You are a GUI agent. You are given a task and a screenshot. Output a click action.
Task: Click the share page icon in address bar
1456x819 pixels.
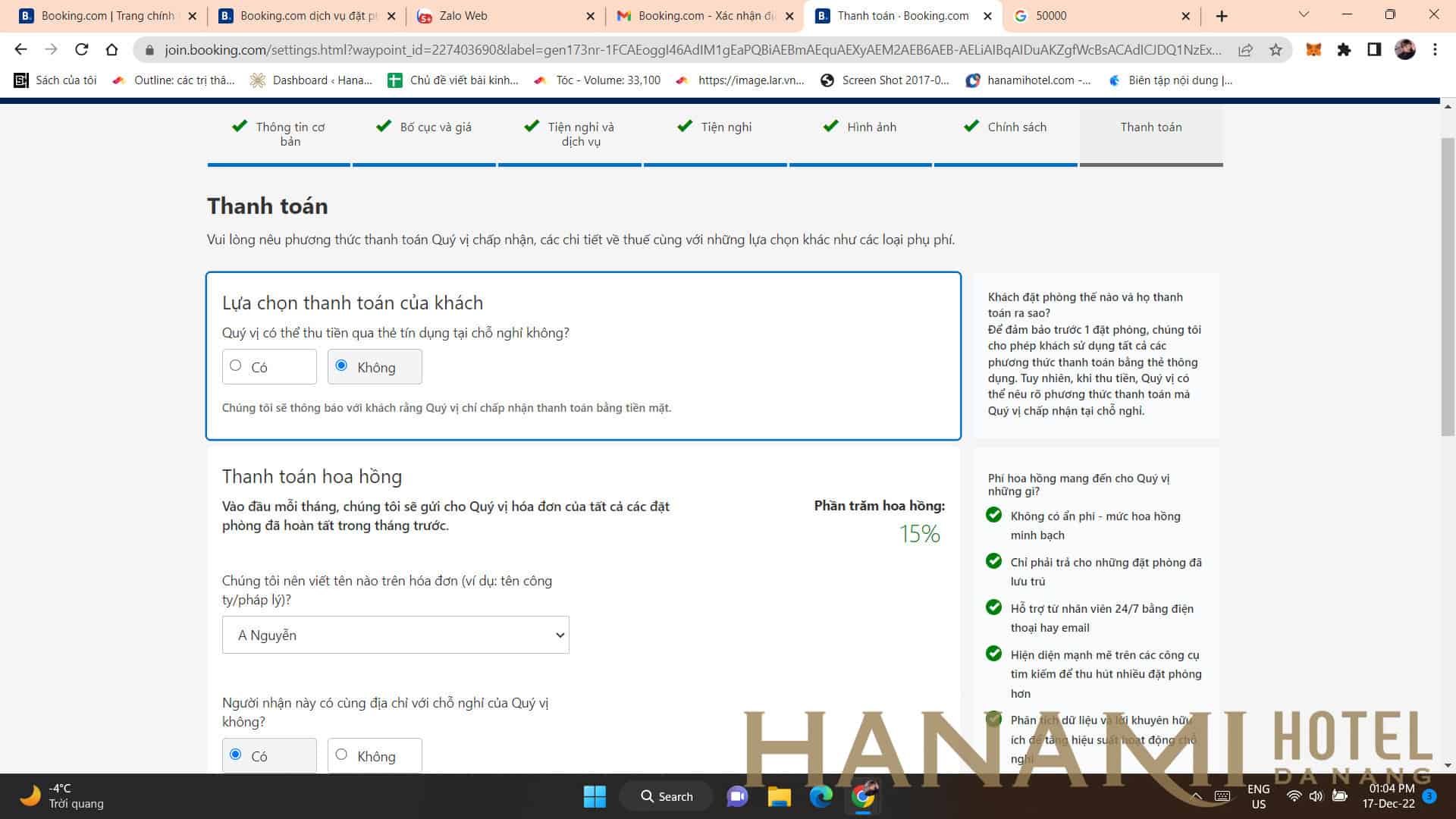click(1245, 50)
